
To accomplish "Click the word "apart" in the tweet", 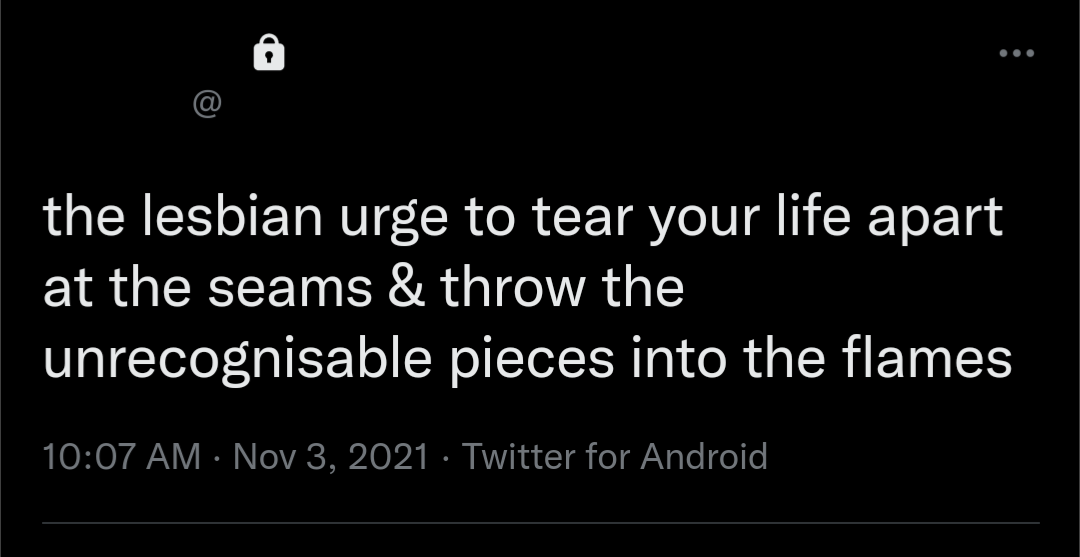I will 935,220.
